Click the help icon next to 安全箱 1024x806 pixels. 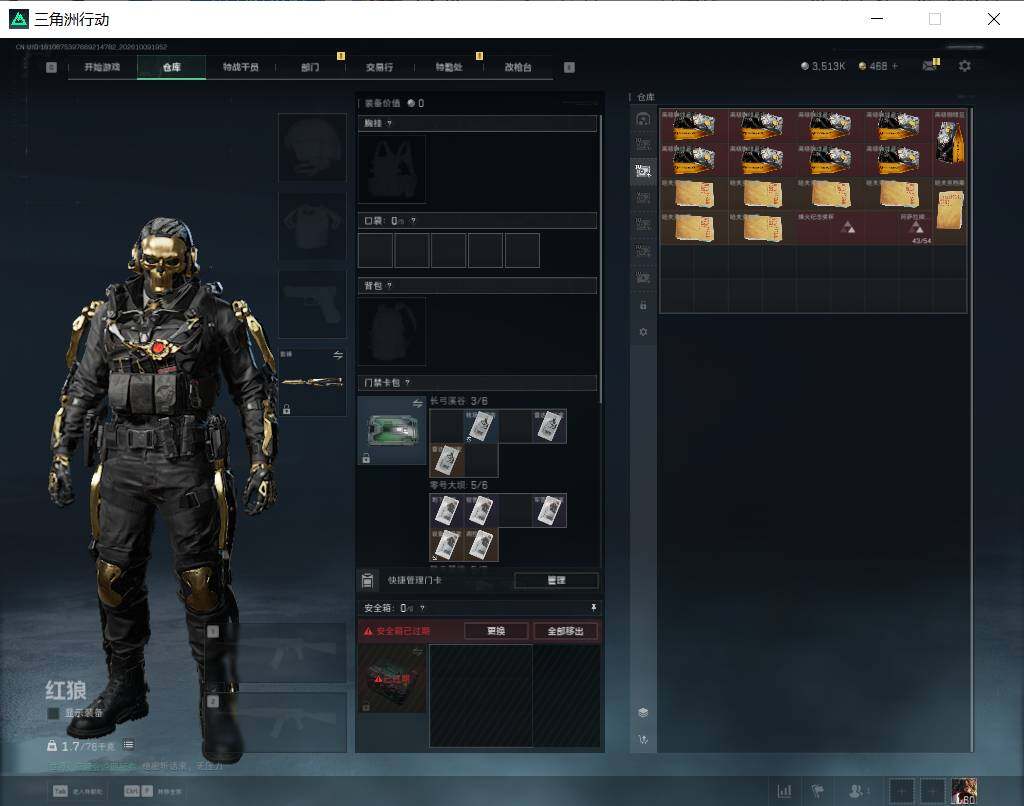pos(423,608)
